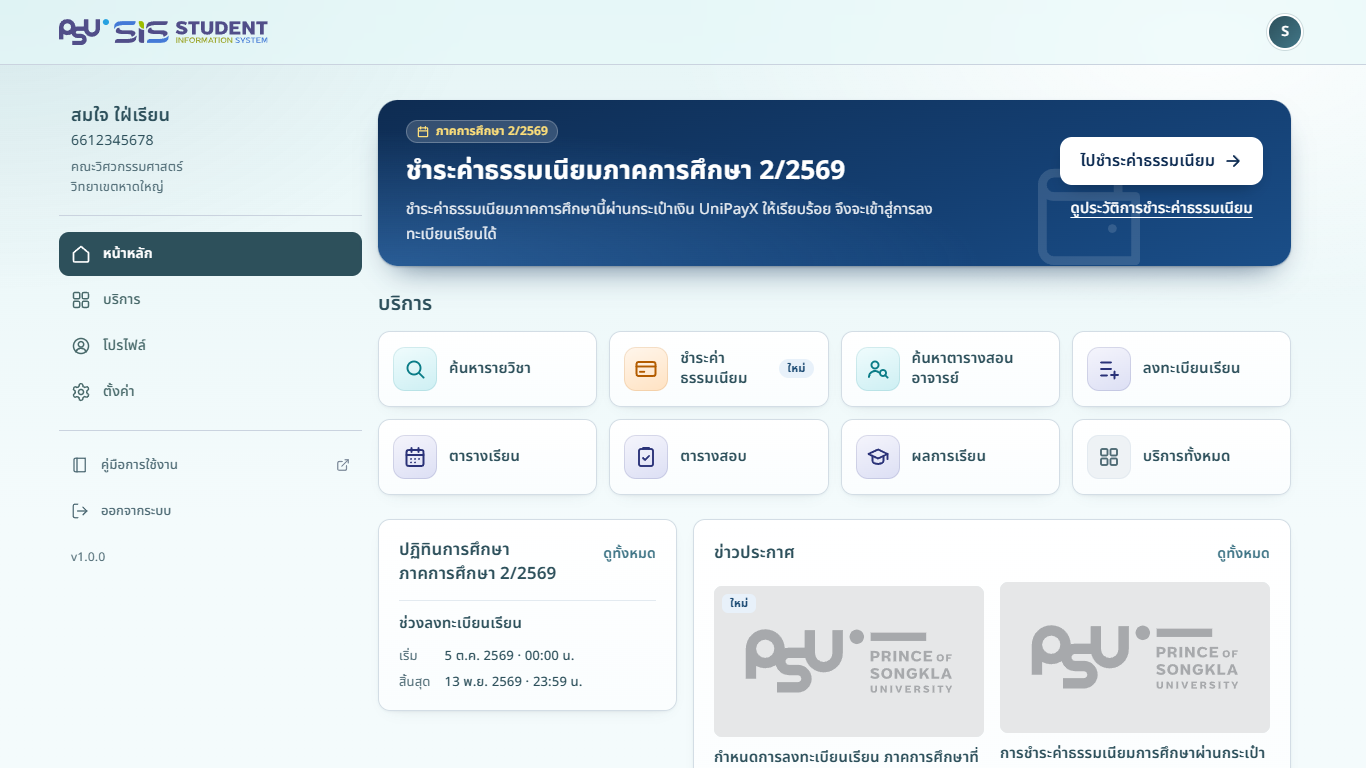The height and width of the screenshot is (768, 1366).
Task: Open the news thumbnail above การชำระค่าธรรมเนียมการศึกษาผ่านกระเป๋า
Action: tap(1135, 657)
